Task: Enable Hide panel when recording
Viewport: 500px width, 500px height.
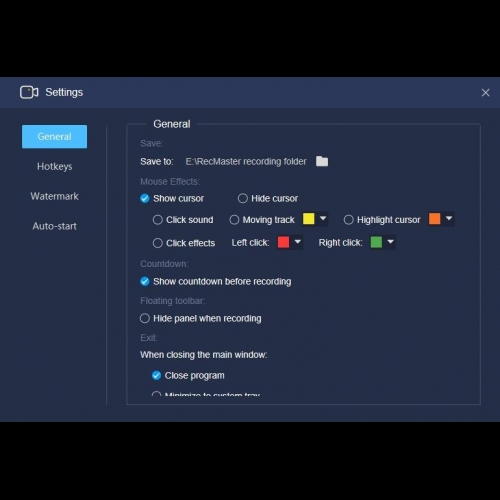Action: pyautogui.click(x=145, y=318)
